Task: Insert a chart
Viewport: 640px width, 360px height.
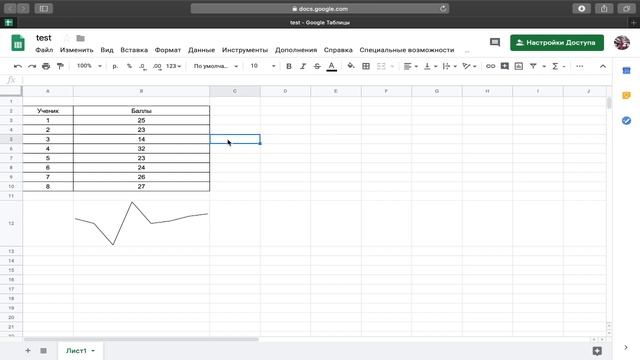Action: coord(519,66)
